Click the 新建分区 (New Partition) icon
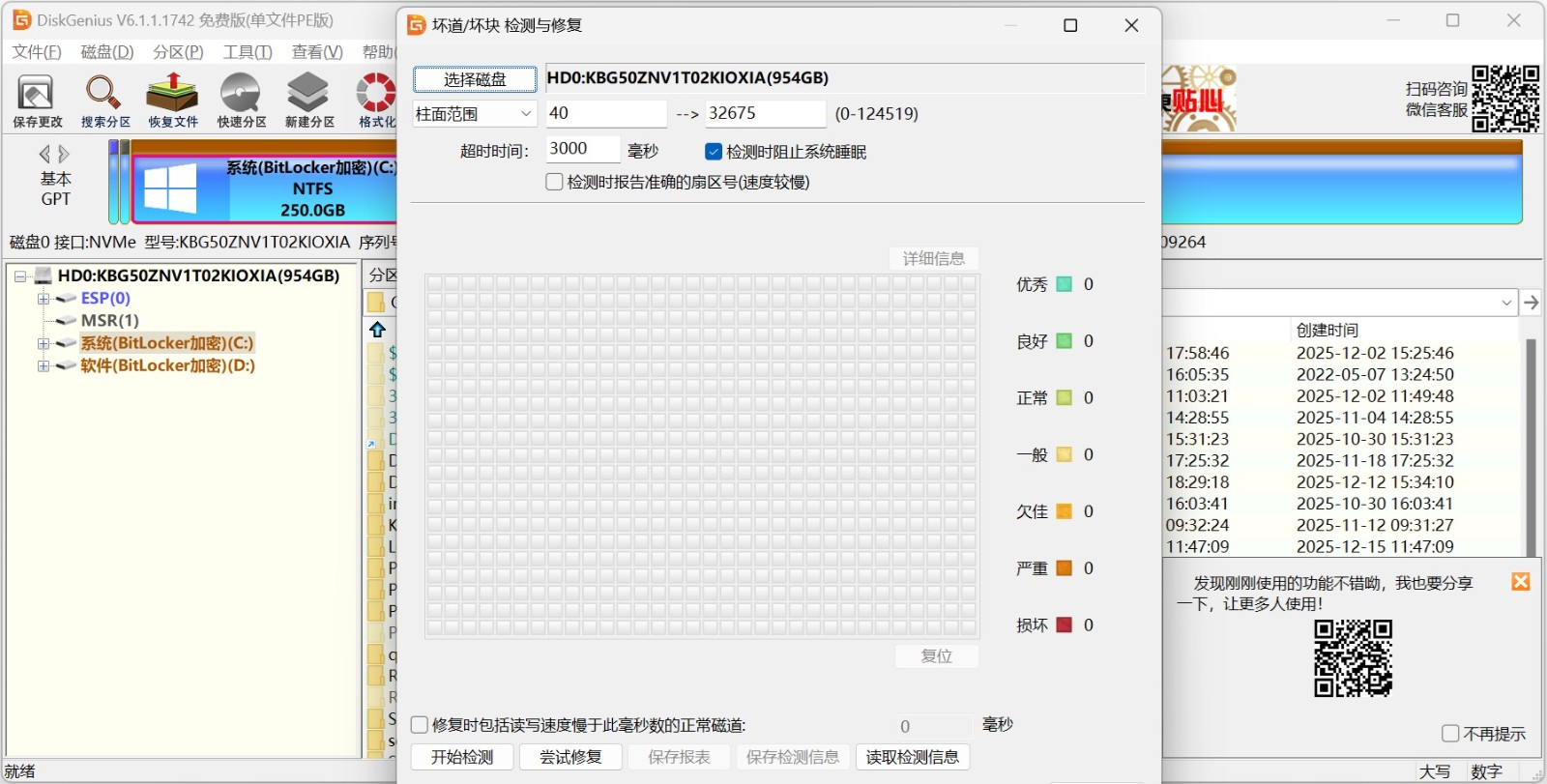The width and height of the screenshot is (1547, 784). click(x=308, y=100)
